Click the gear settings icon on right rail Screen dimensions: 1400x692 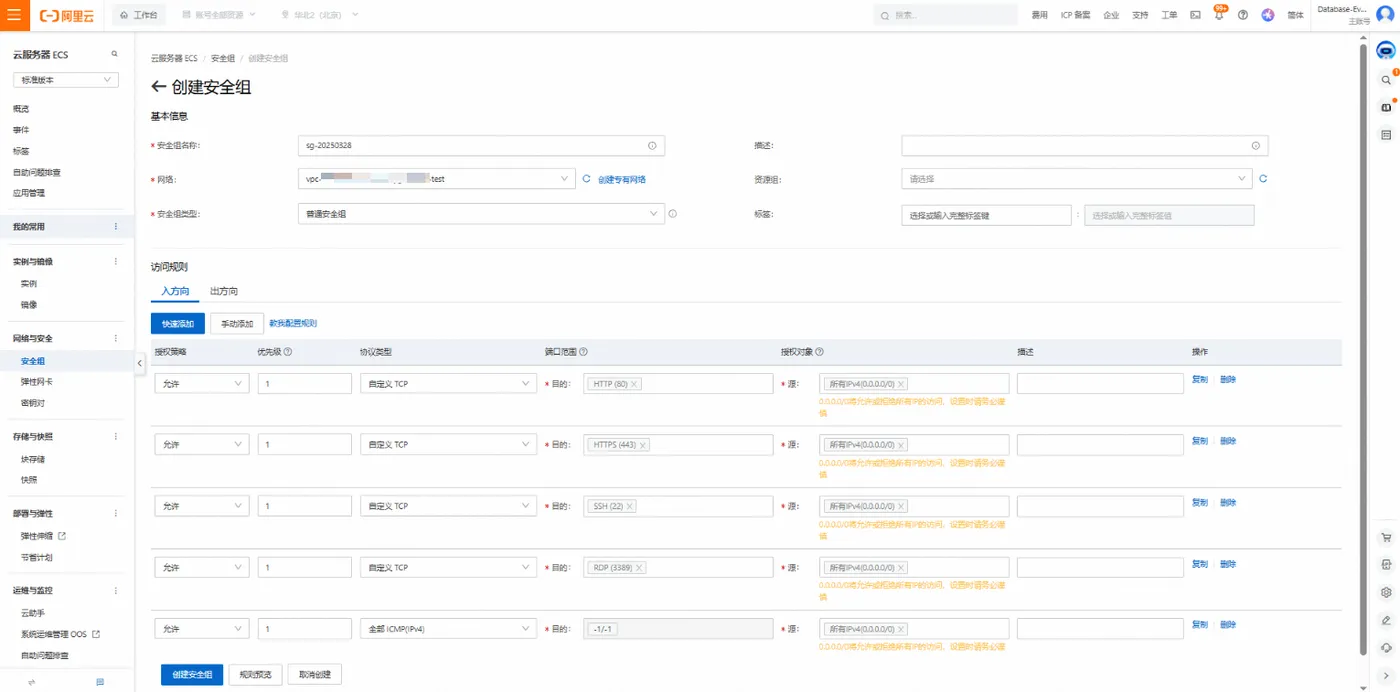tap(1386, 592)
